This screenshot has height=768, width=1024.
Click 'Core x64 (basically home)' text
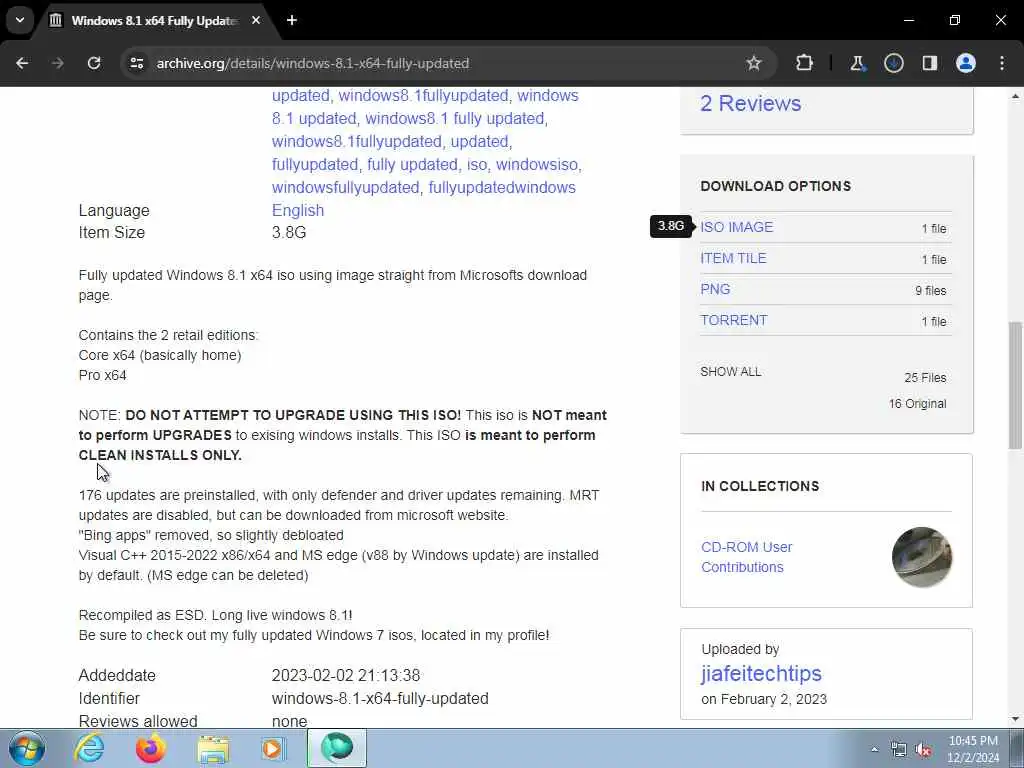point(160,355)
